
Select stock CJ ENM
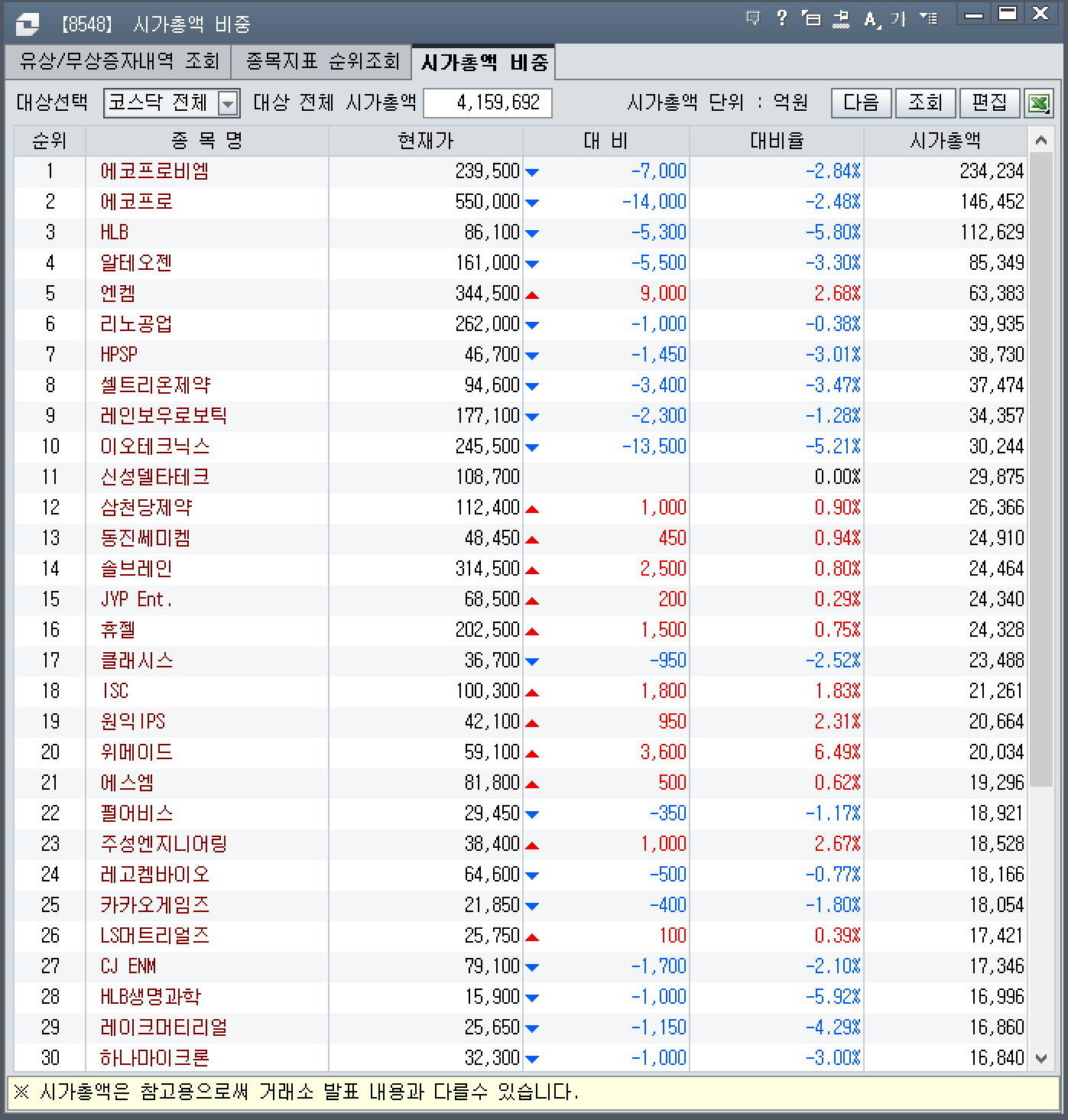point(128,966)
